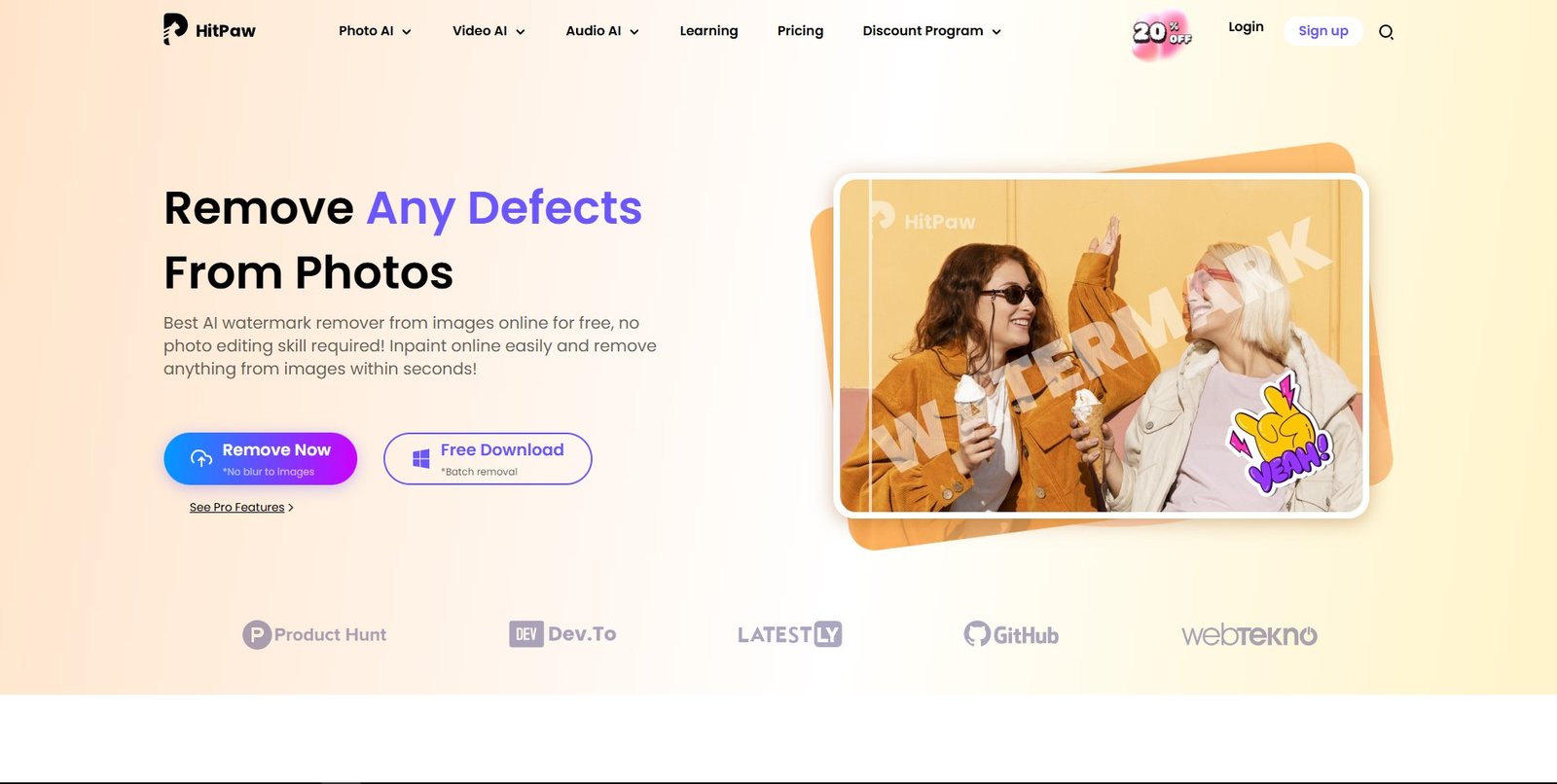This screenshot has width=1557, height=784.
Task: Click the 20% OFF promo badge
Action: point(1162,35)
